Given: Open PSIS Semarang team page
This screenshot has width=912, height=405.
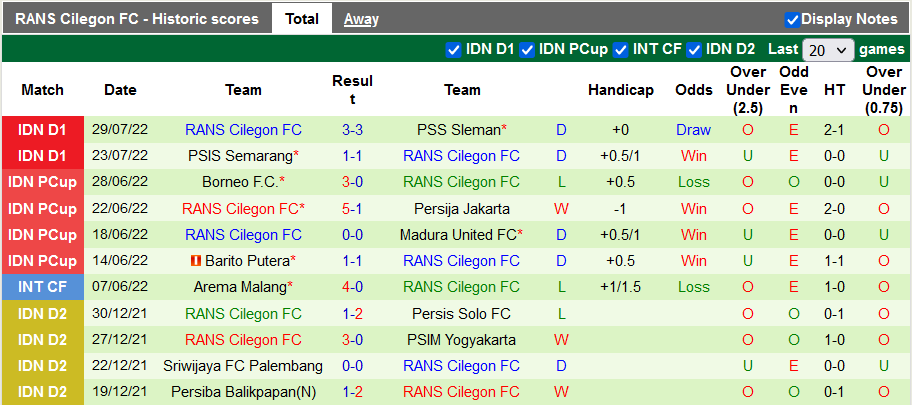Looking at the screenshot, I should point(240,156).
